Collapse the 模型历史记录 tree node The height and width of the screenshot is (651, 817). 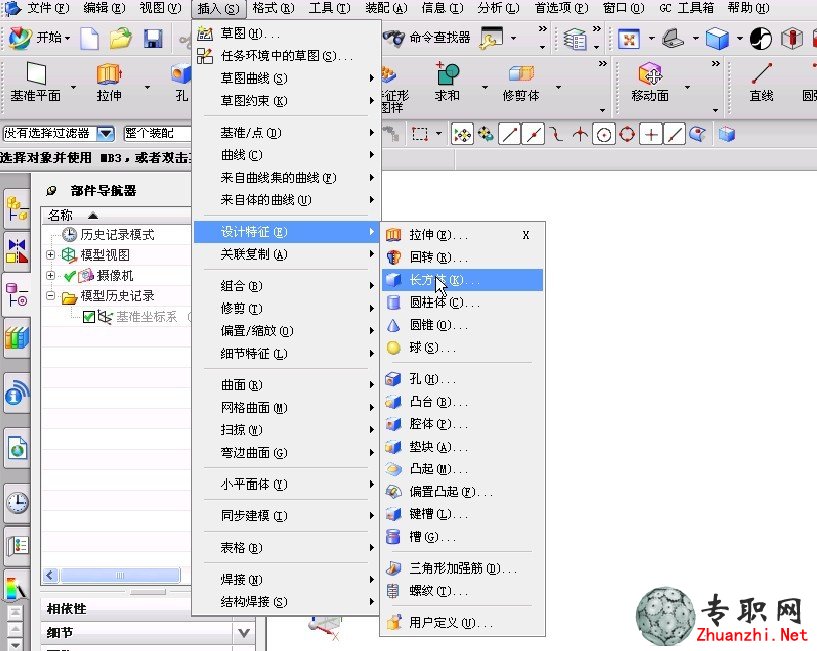point(51,296)
